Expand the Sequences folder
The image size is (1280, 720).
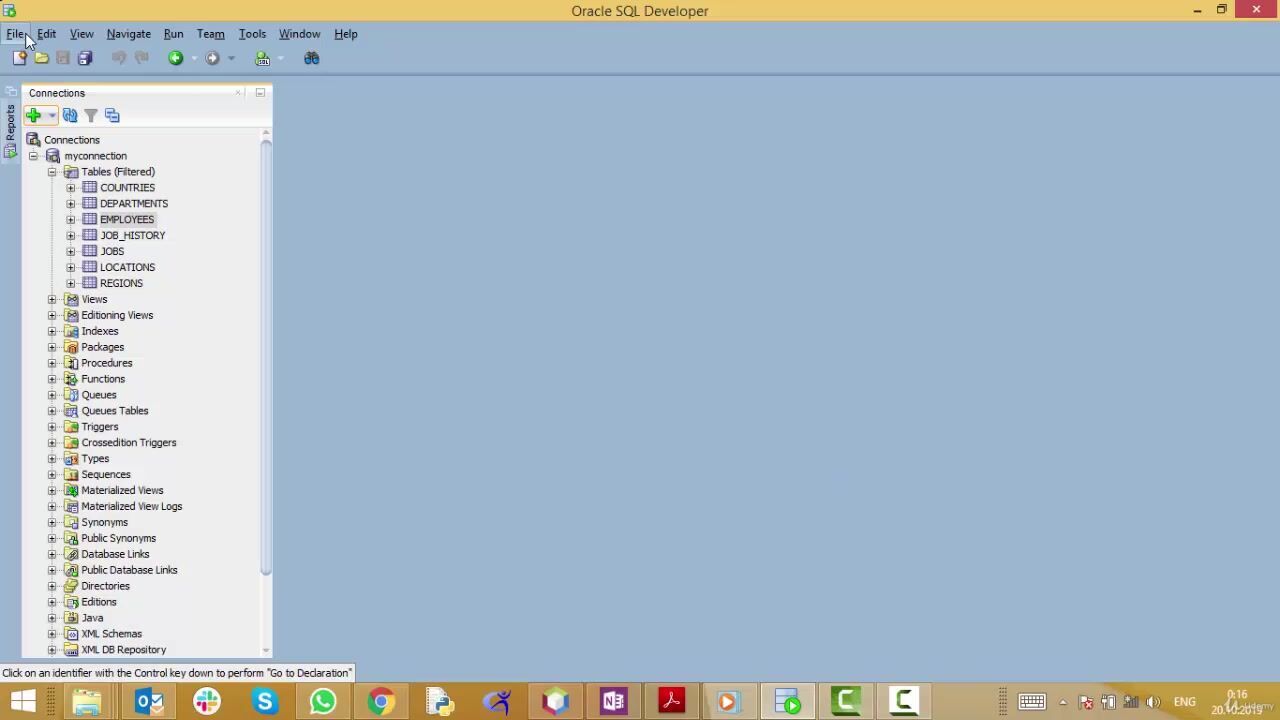coord(52,475)
